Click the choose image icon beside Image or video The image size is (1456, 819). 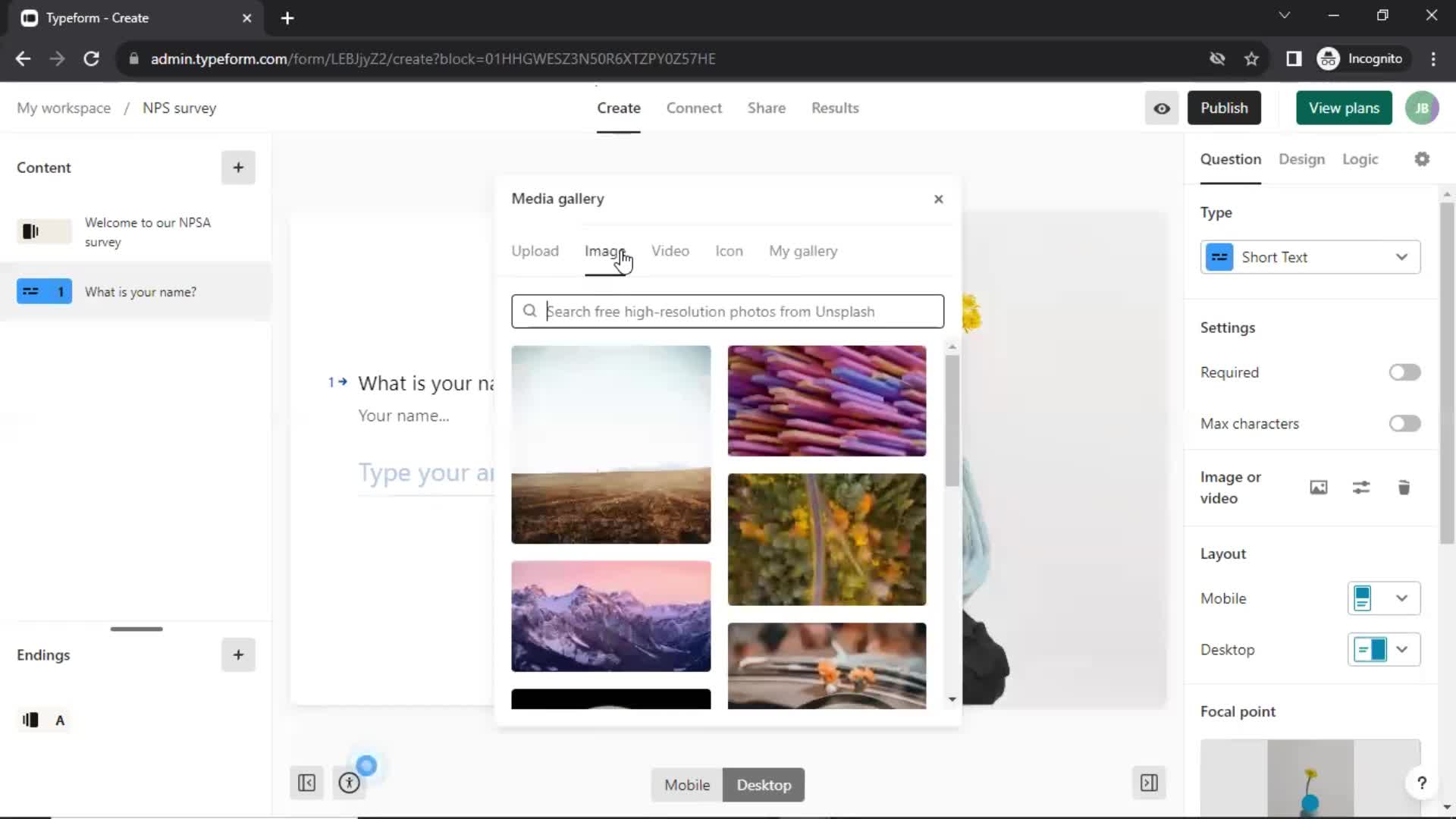1319,488
